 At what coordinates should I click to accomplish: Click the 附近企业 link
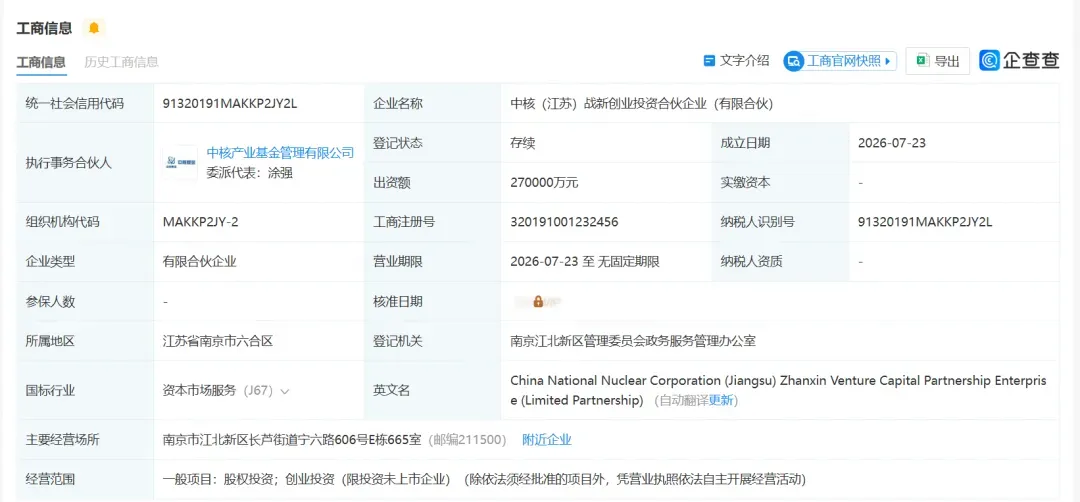tap(547, 439)
